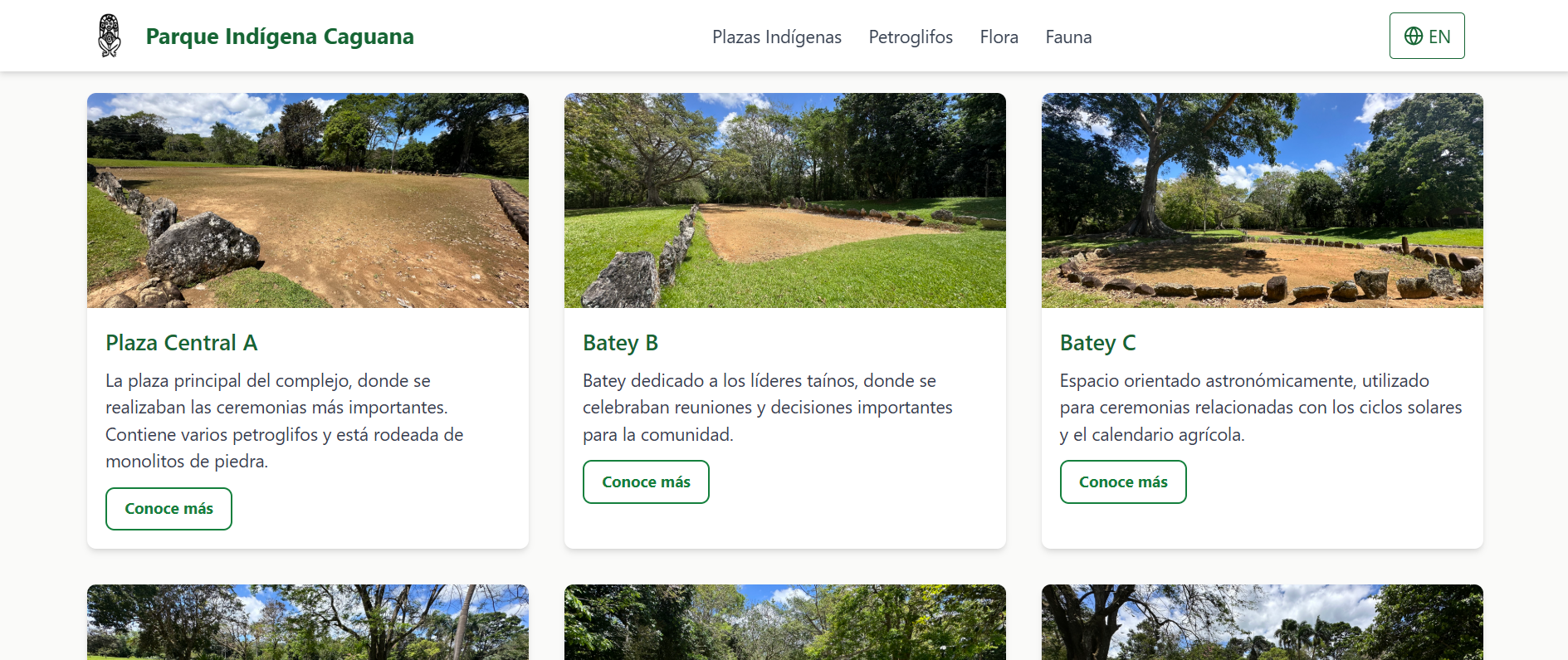
Task: Click the Parque Indígena Caguana site title
Action: click(x=280, y=37)
